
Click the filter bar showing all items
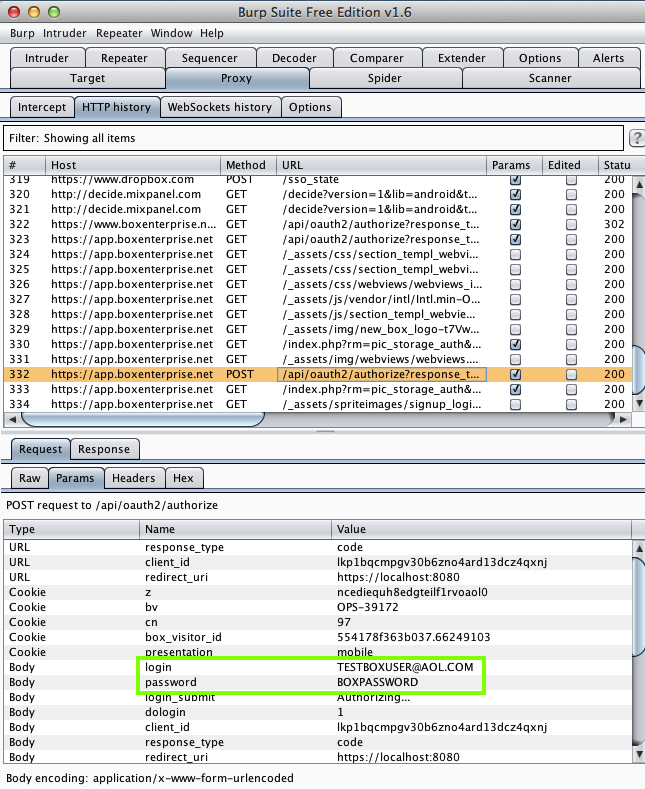(313, 138)
